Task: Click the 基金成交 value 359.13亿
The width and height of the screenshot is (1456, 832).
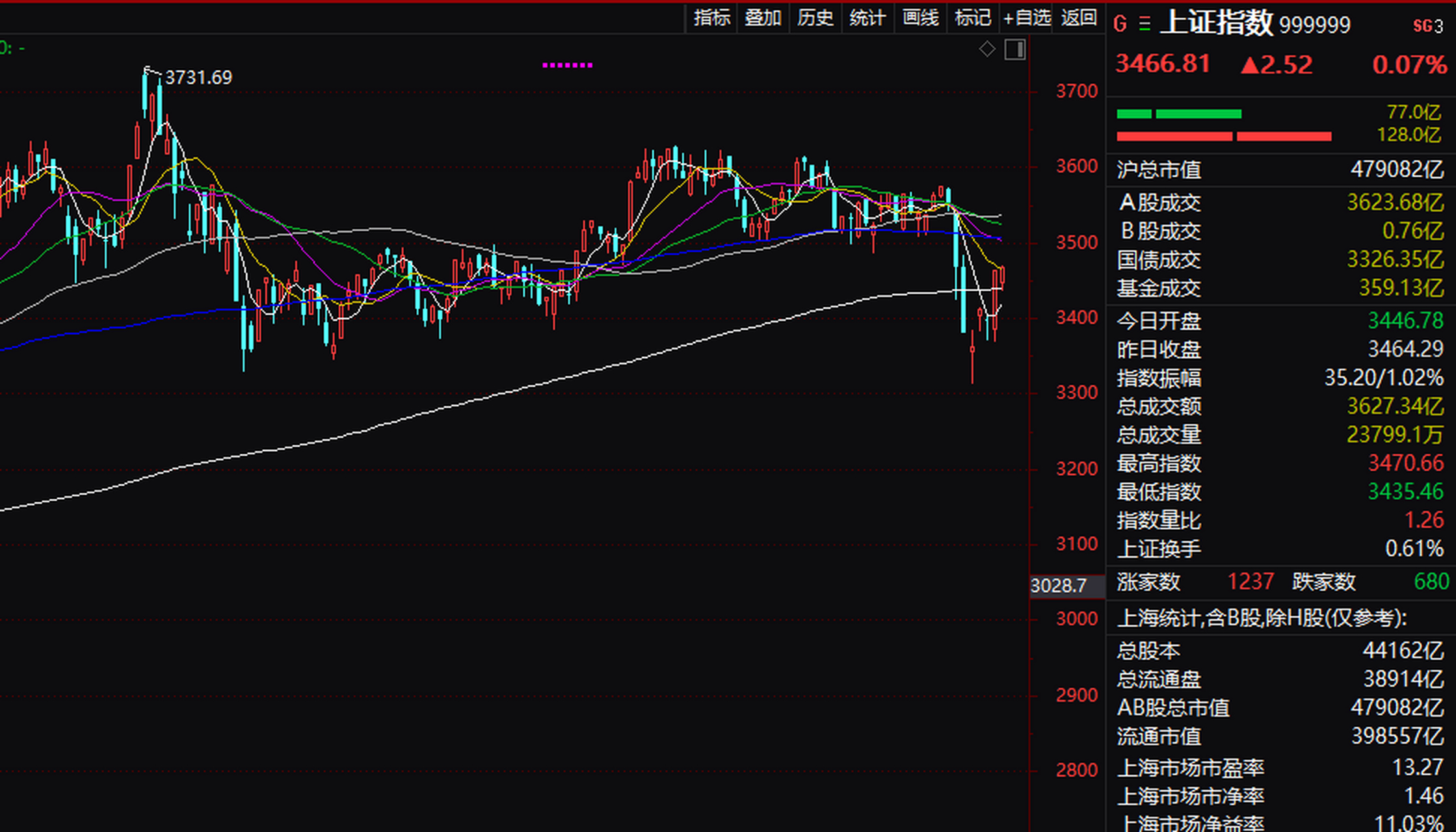Action: pos(1401,287)
